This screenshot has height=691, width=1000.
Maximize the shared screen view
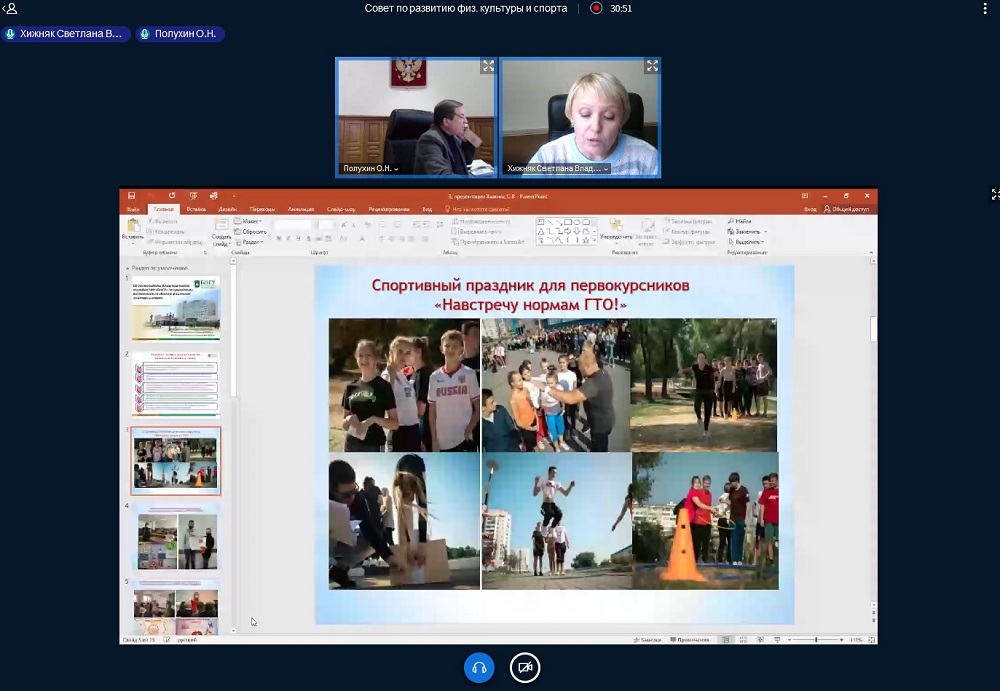coord(994,194)
